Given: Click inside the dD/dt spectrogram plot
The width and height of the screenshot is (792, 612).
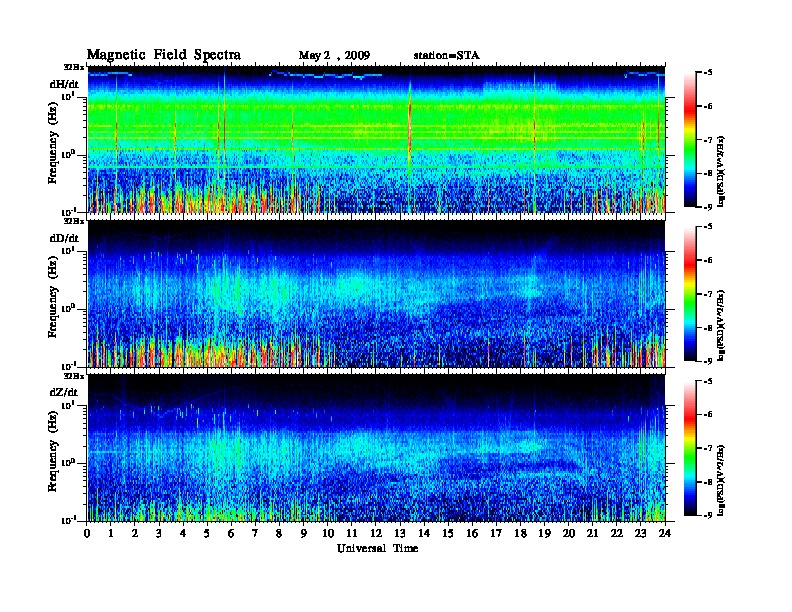Looking at the screenshot, I should pos(376,294).
